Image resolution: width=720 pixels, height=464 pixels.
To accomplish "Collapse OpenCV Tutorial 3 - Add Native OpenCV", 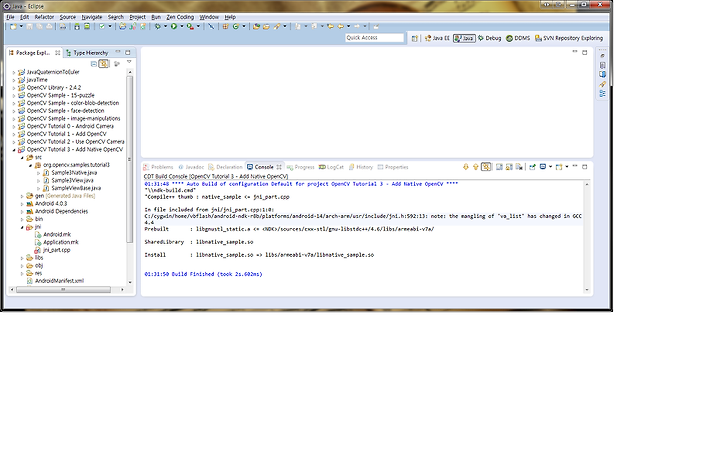I will (x=14, y=150).
